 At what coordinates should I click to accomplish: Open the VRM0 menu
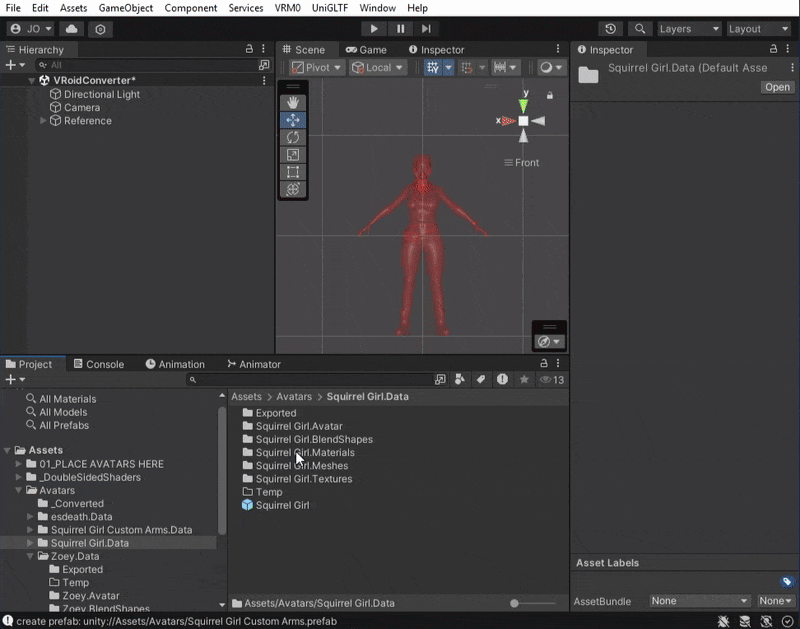pos(287,8)
